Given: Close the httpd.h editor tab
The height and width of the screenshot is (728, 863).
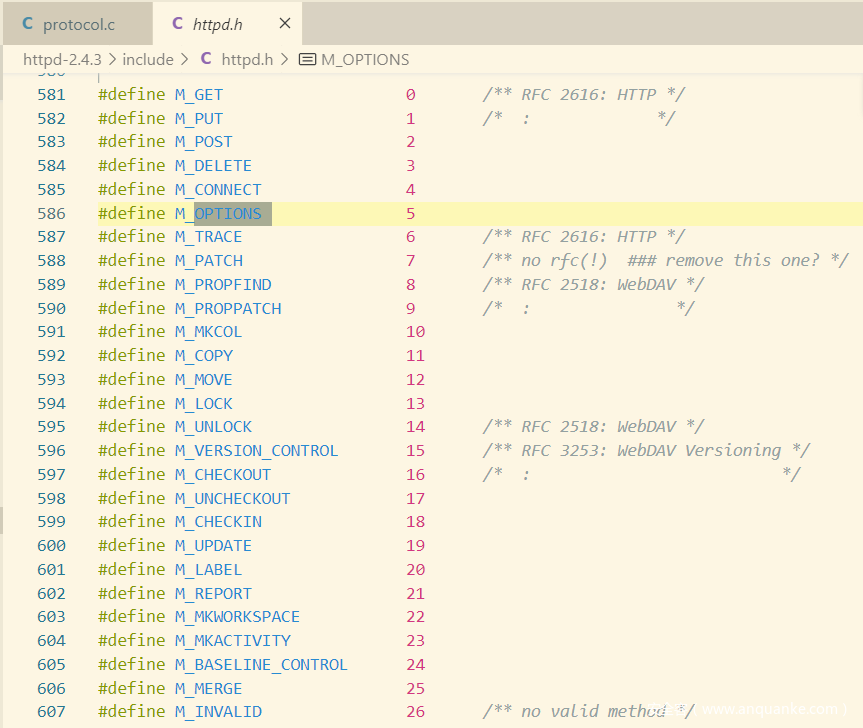Looking at the screenshot, I should click(x=285, y=23).
